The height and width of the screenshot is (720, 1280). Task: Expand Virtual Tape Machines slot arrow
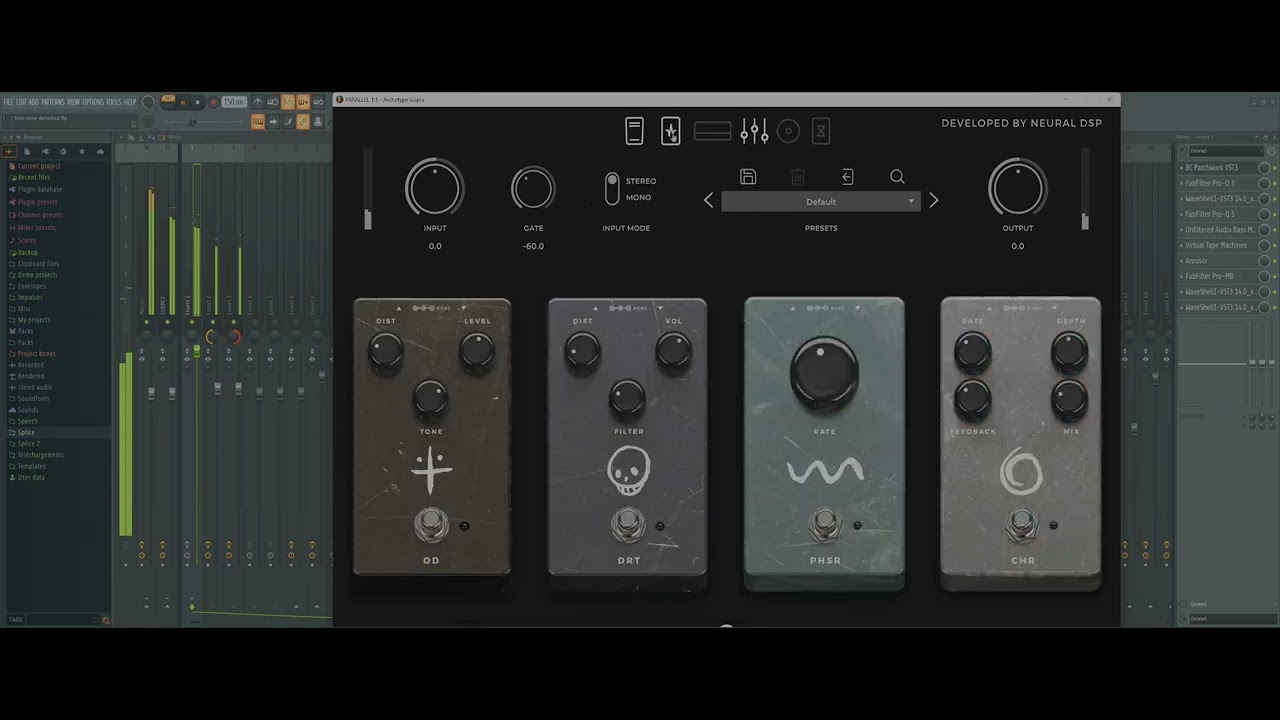[1181, 246]
